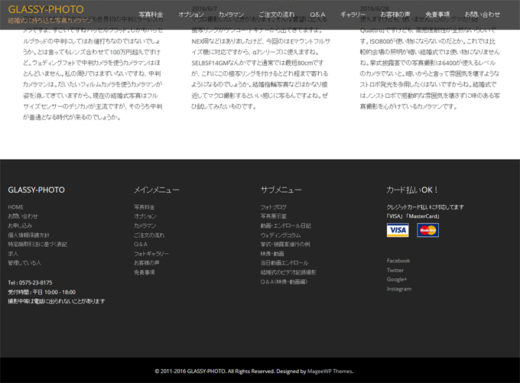This screenshot has width=520, height=383.
Task: Open the Twitter footer link
Action: 395,270
